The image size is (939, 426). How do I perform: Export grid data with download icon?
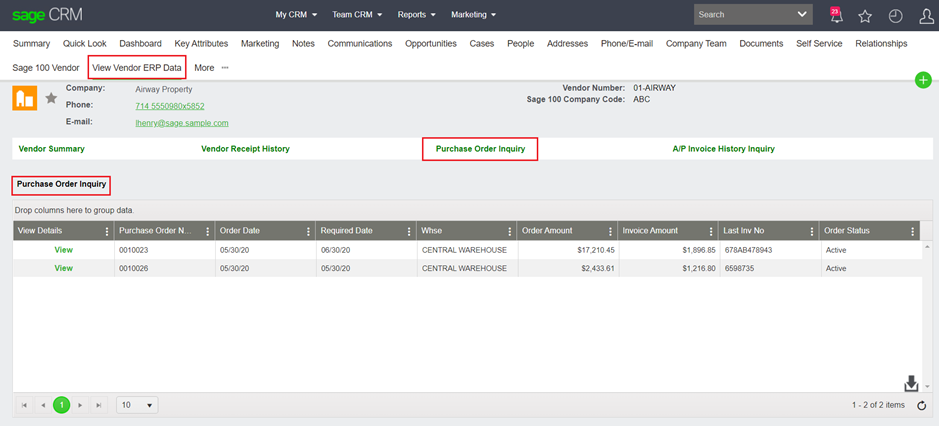coord(911,383)
